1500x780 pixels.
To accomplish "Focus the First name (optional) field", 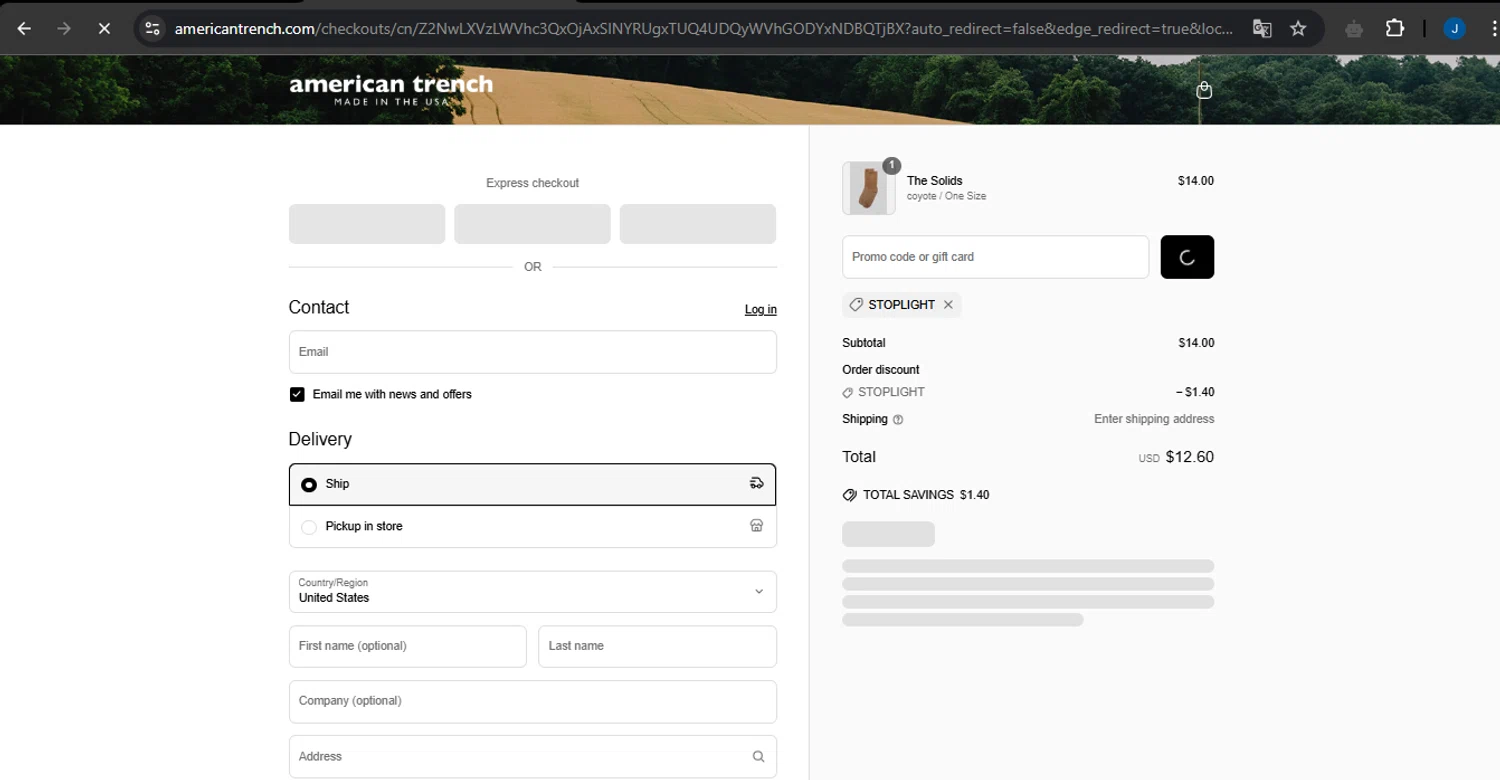I will click(x=407, y=646).
